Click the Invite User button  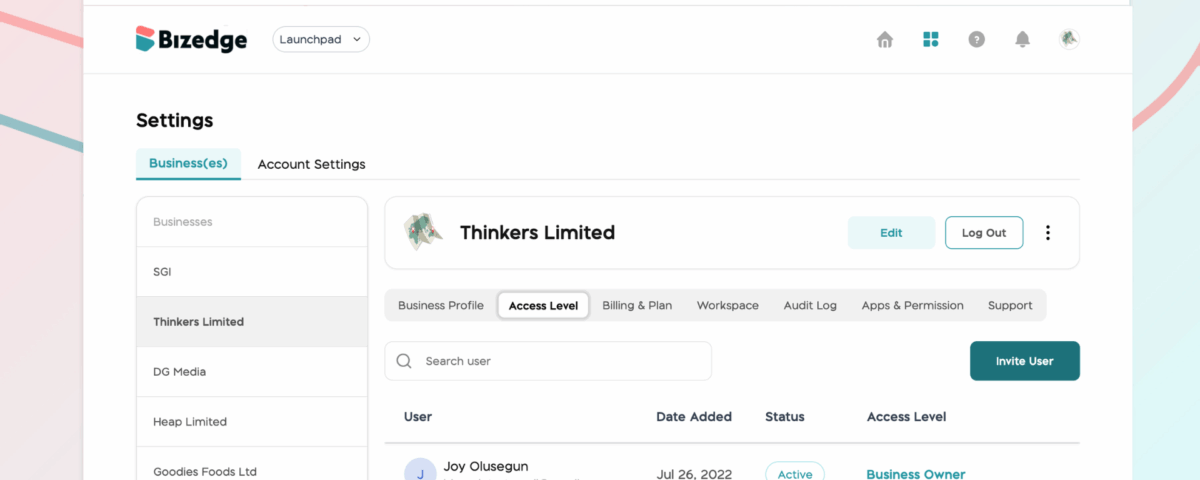(x=1025, y=361)
